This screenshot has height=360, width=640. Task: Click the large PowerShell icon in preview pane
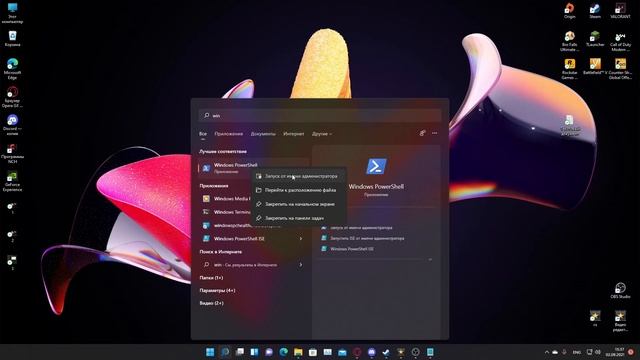[376, 166]
